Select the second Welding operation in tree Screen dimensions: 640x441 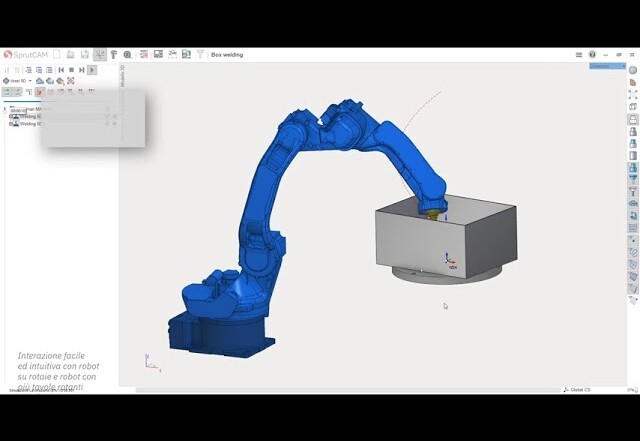pos(28,124)
